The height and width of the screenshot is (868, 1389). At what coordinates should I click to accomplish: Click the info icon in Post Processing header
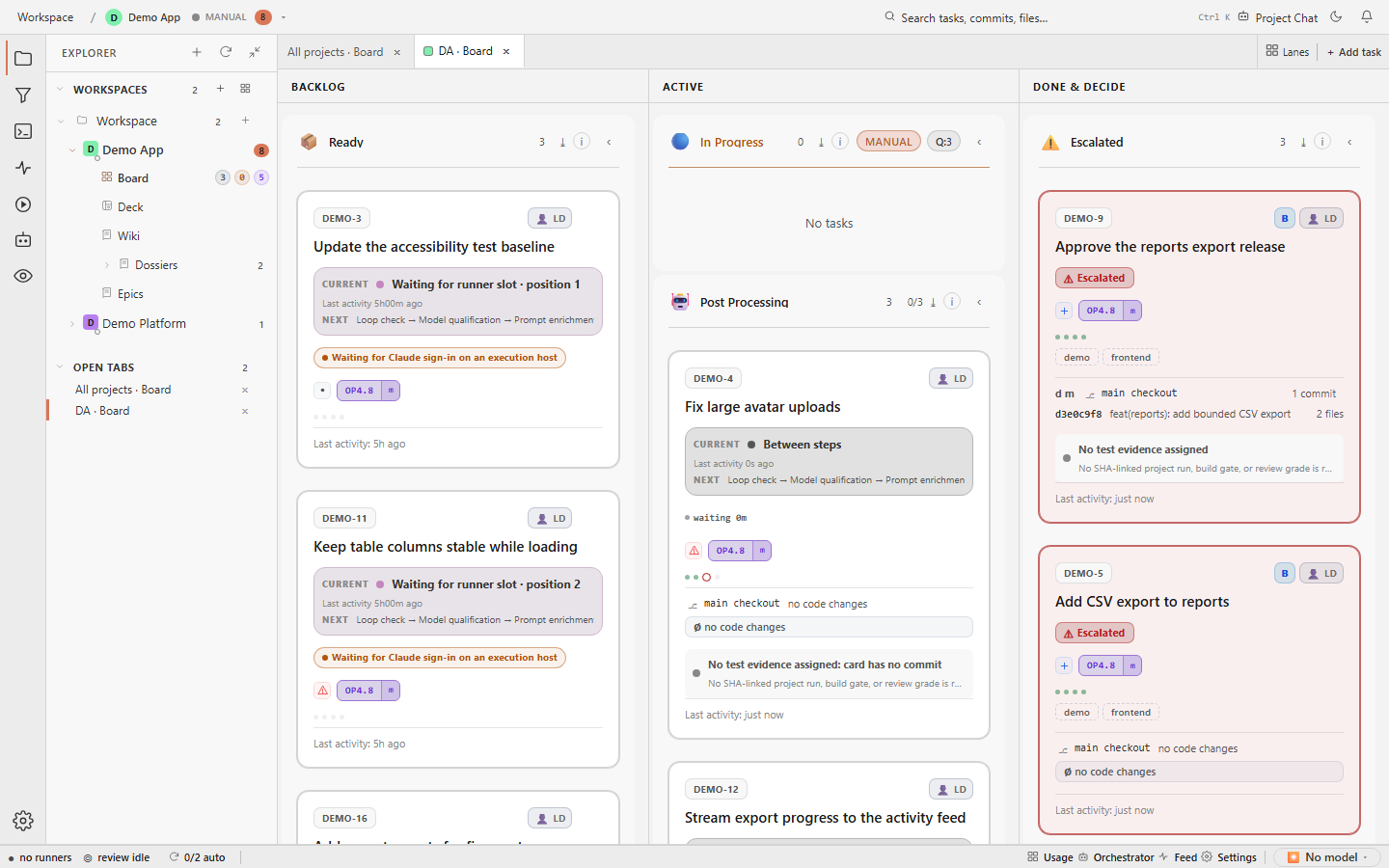(x=952, y=301)
